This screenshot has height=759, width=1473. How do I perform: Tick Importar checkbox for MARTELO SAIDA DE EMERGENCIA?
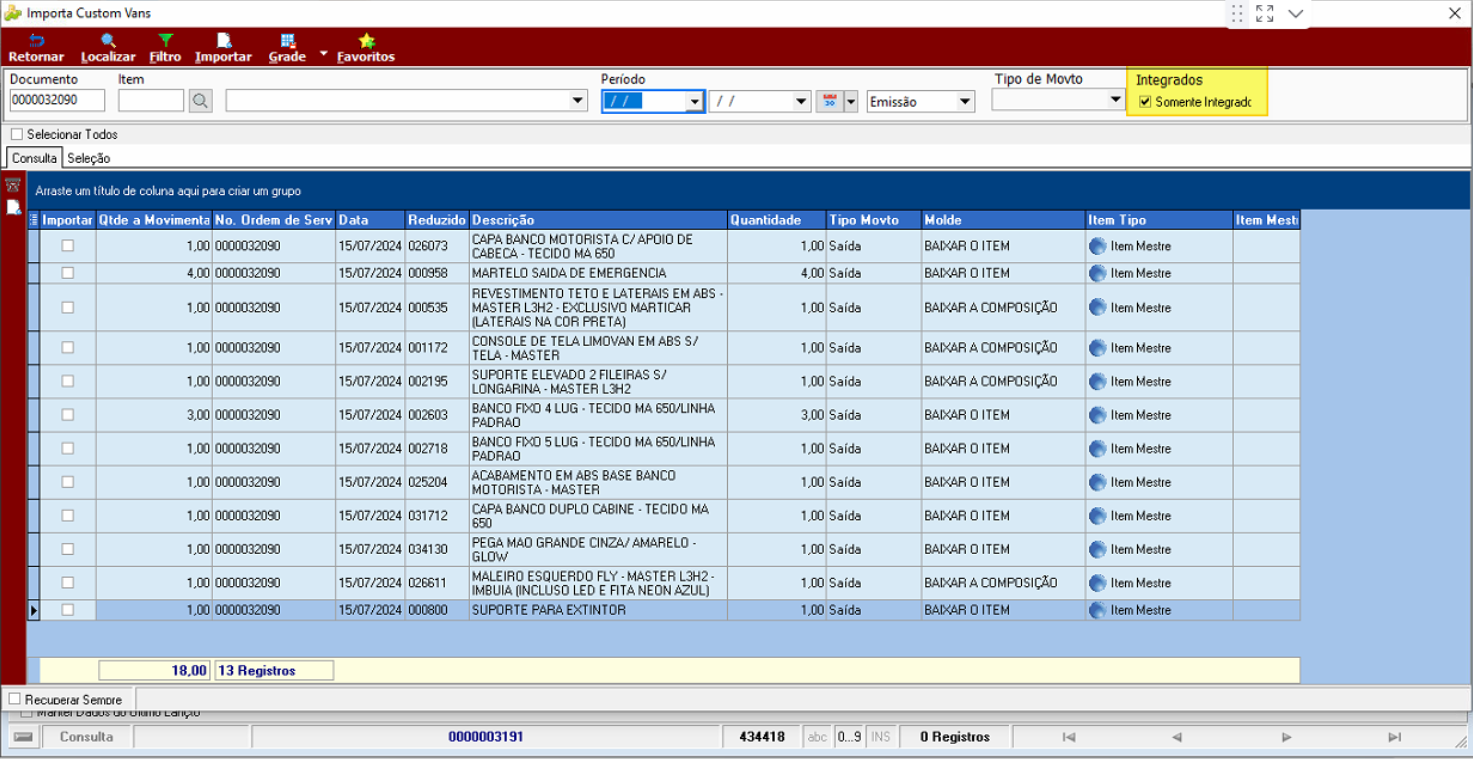(x=68, y=273)
